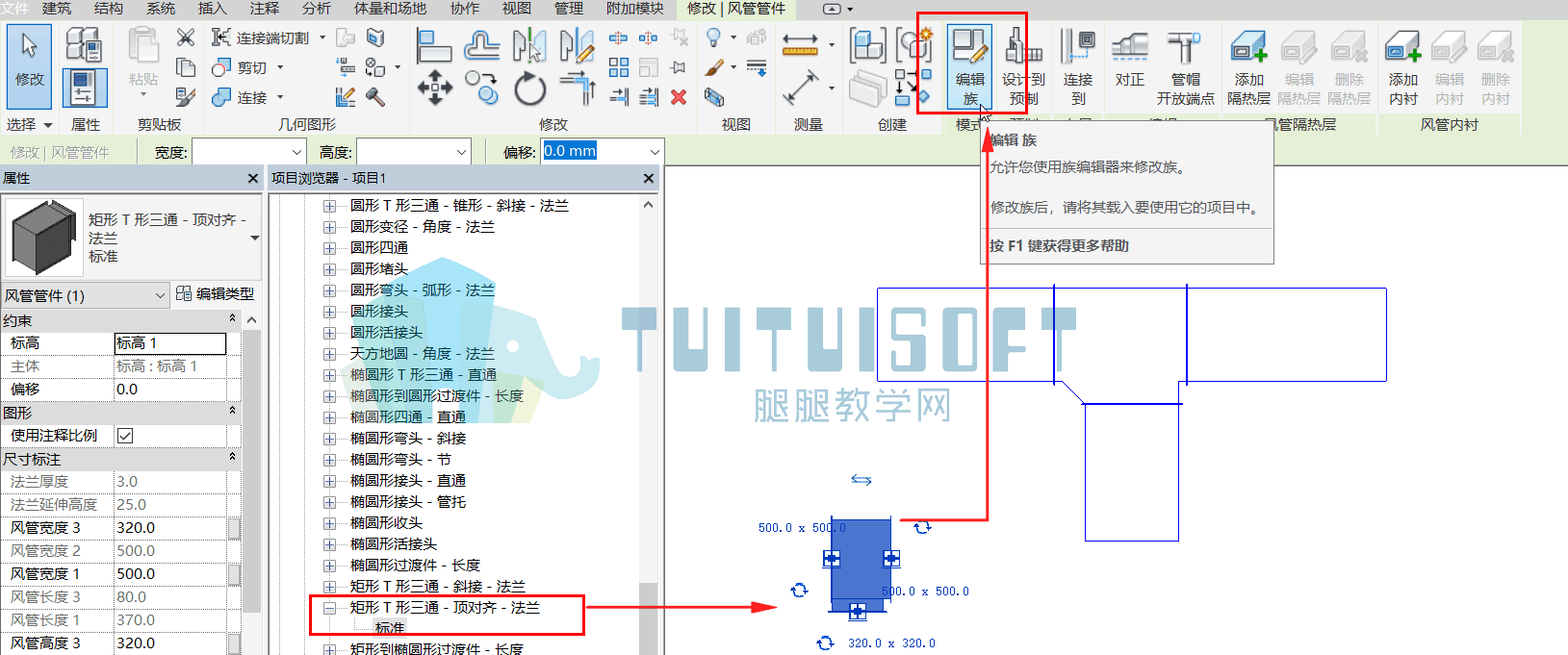Image resolution: width=1568 pixels, height=655 pixels.
Task: Expand 圆形弯头 - 弧形 - 法兰 node
Action: pos(329,290)
